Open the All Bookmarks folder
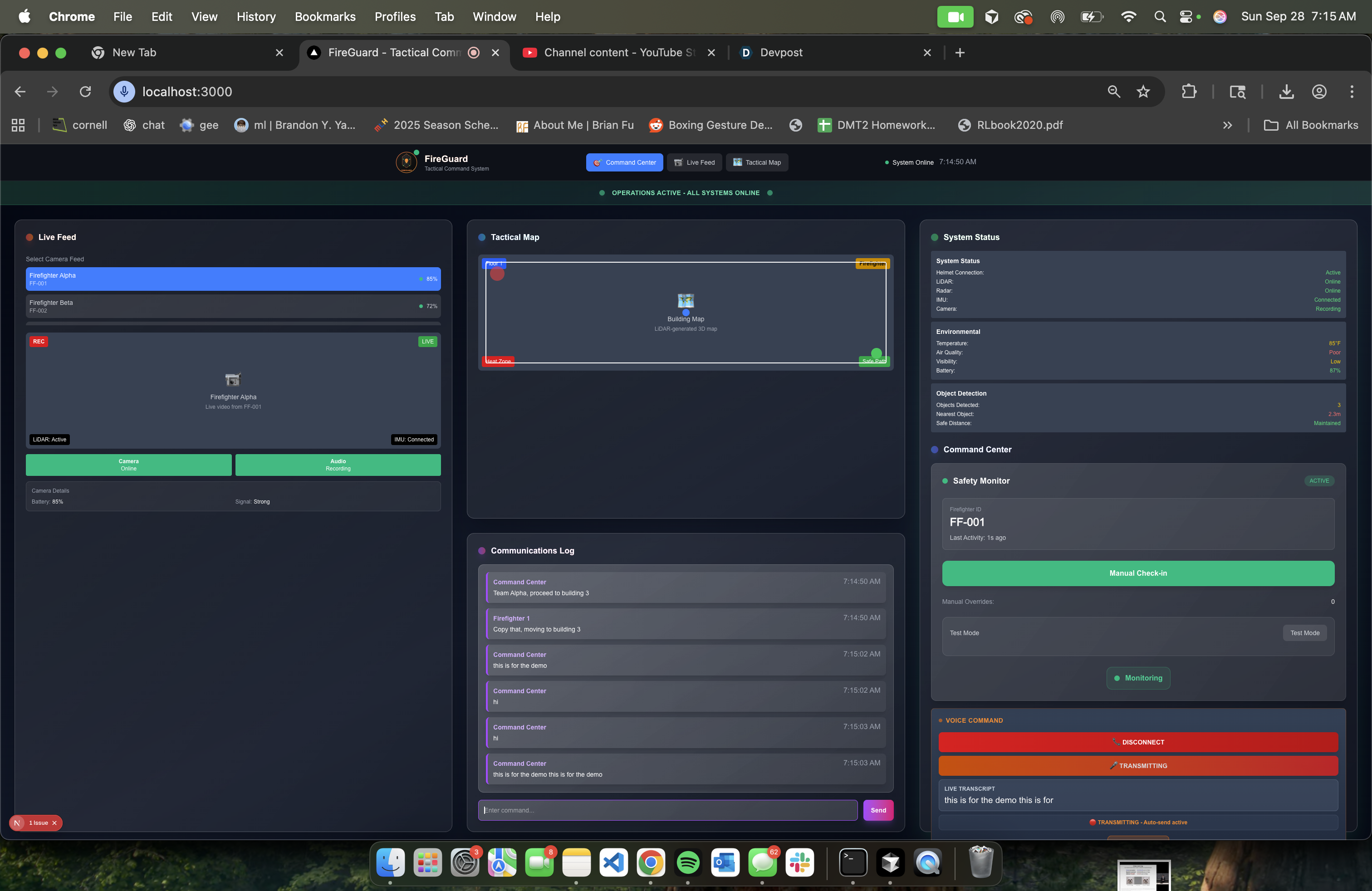The height and width of the screenshot is (891, 1372). 1311,125
